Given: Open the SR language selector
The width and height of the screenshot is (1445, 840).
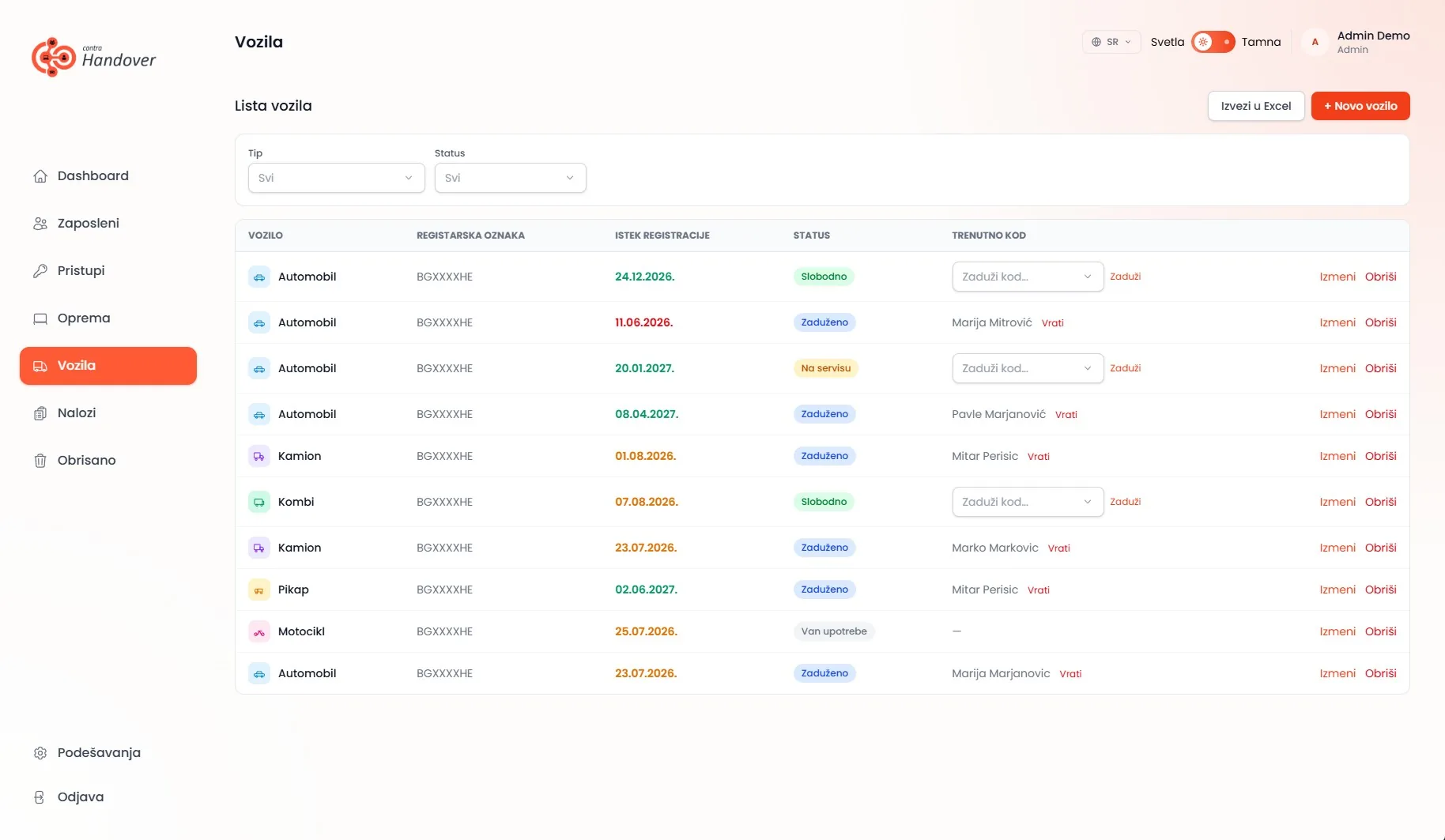Looking at the screenshot, I should pos(1111,42).
